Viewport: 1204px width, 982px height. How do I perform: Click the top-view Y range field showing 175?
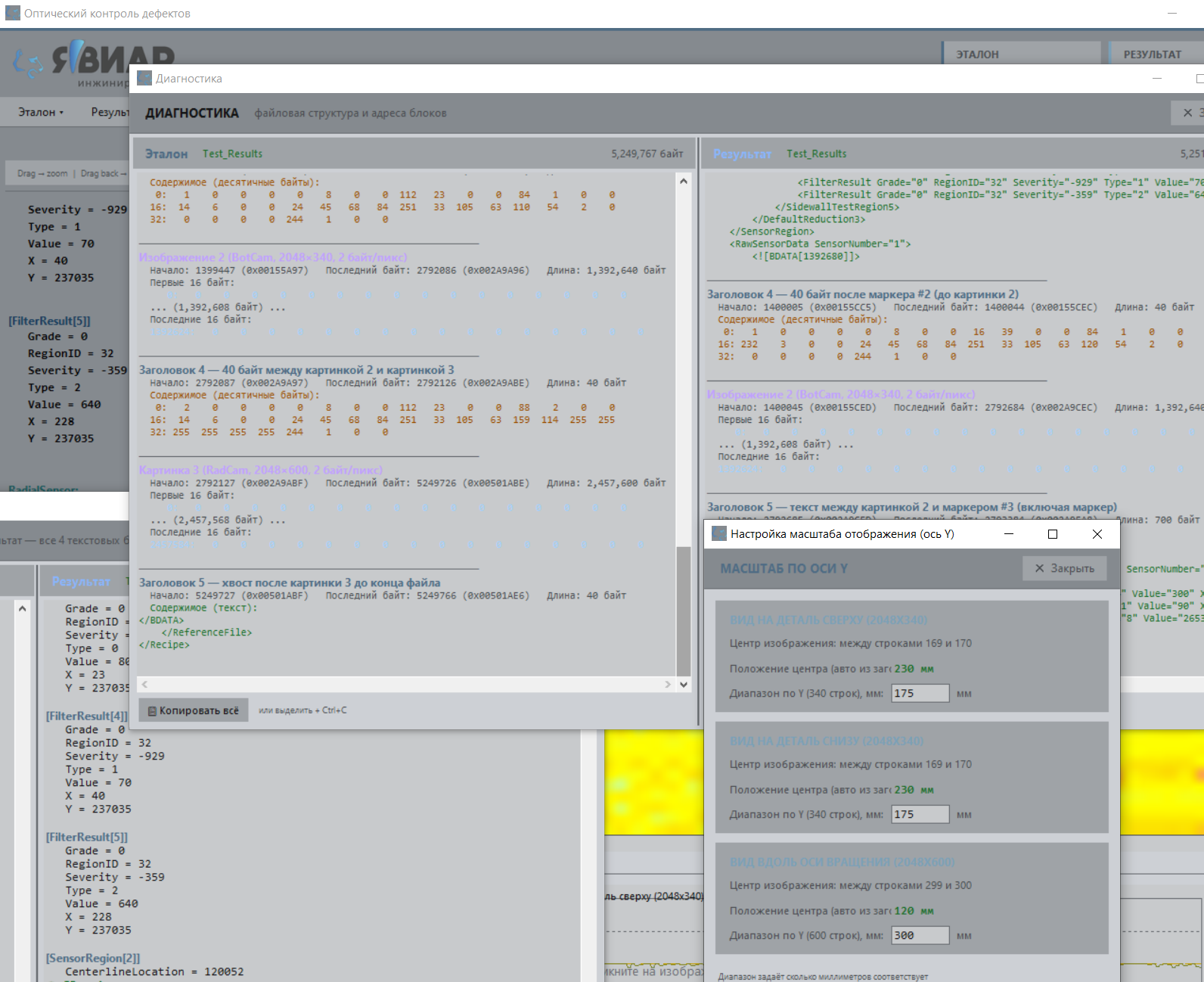[920, 693]
